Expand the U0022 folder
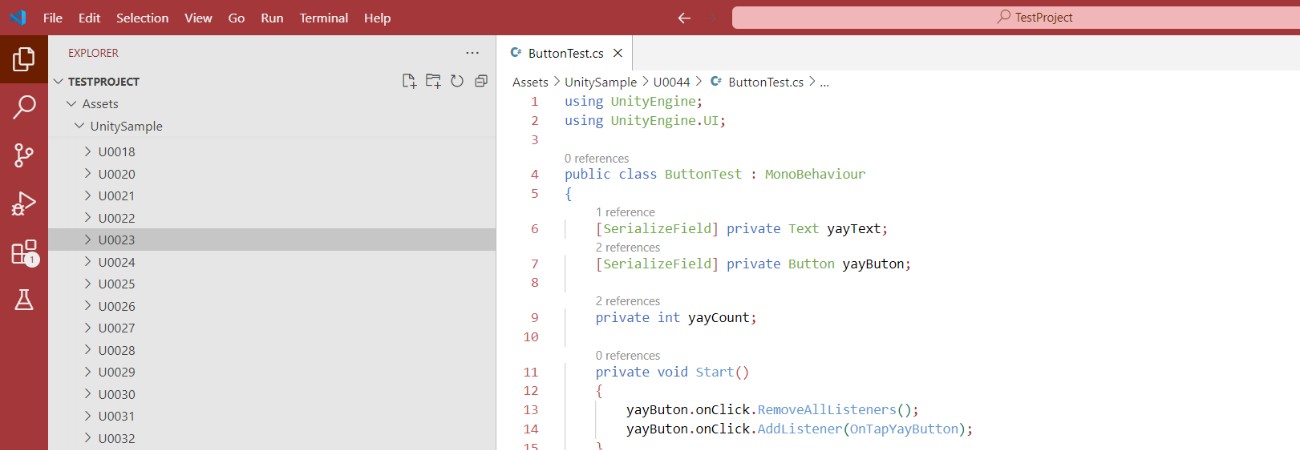Image resolution: width=1300 pixels, height=450 pixels. point(271,218)
